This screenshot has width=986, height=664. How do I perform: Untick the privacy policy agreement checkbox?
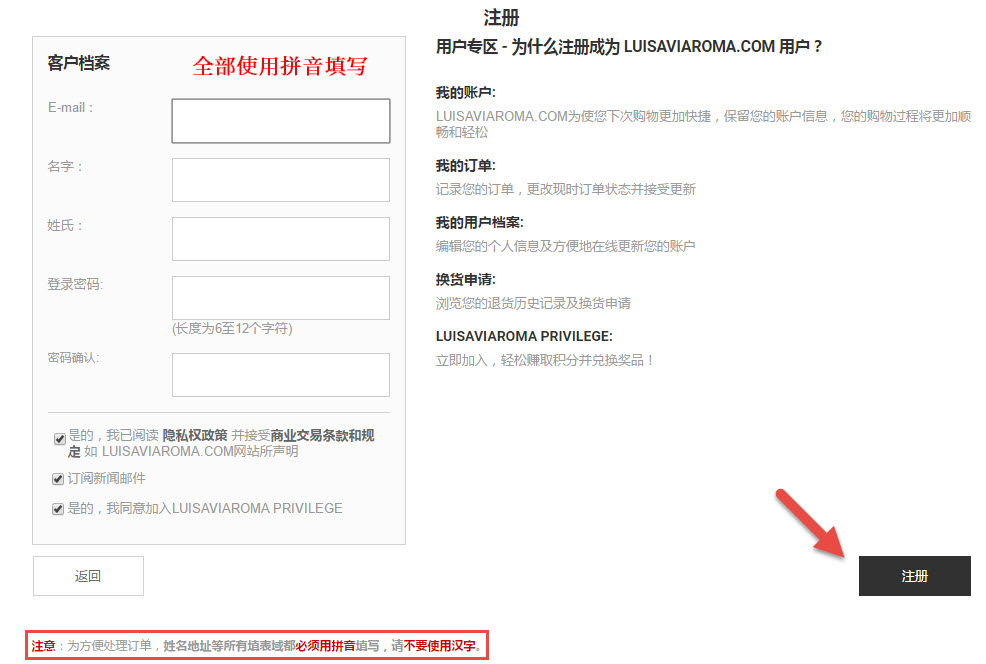(60, 438)
